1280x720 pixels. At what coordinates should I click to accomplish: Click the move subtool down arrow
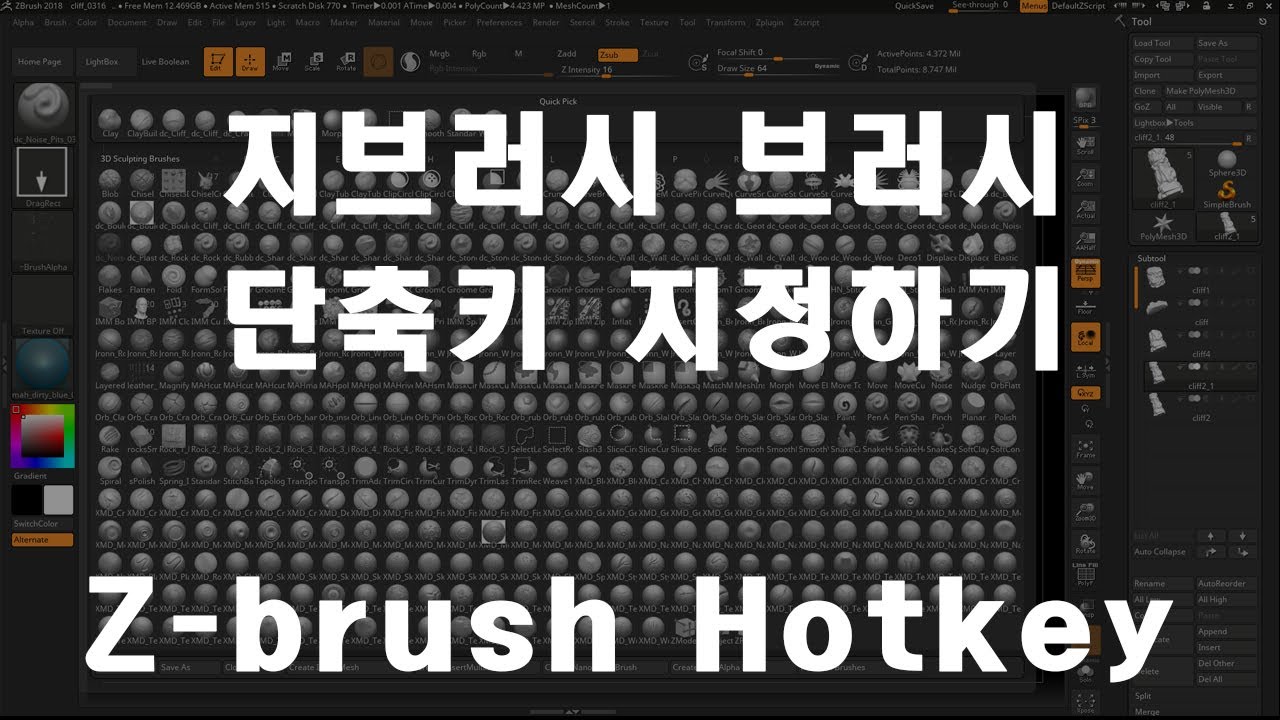pos(1241,536)
